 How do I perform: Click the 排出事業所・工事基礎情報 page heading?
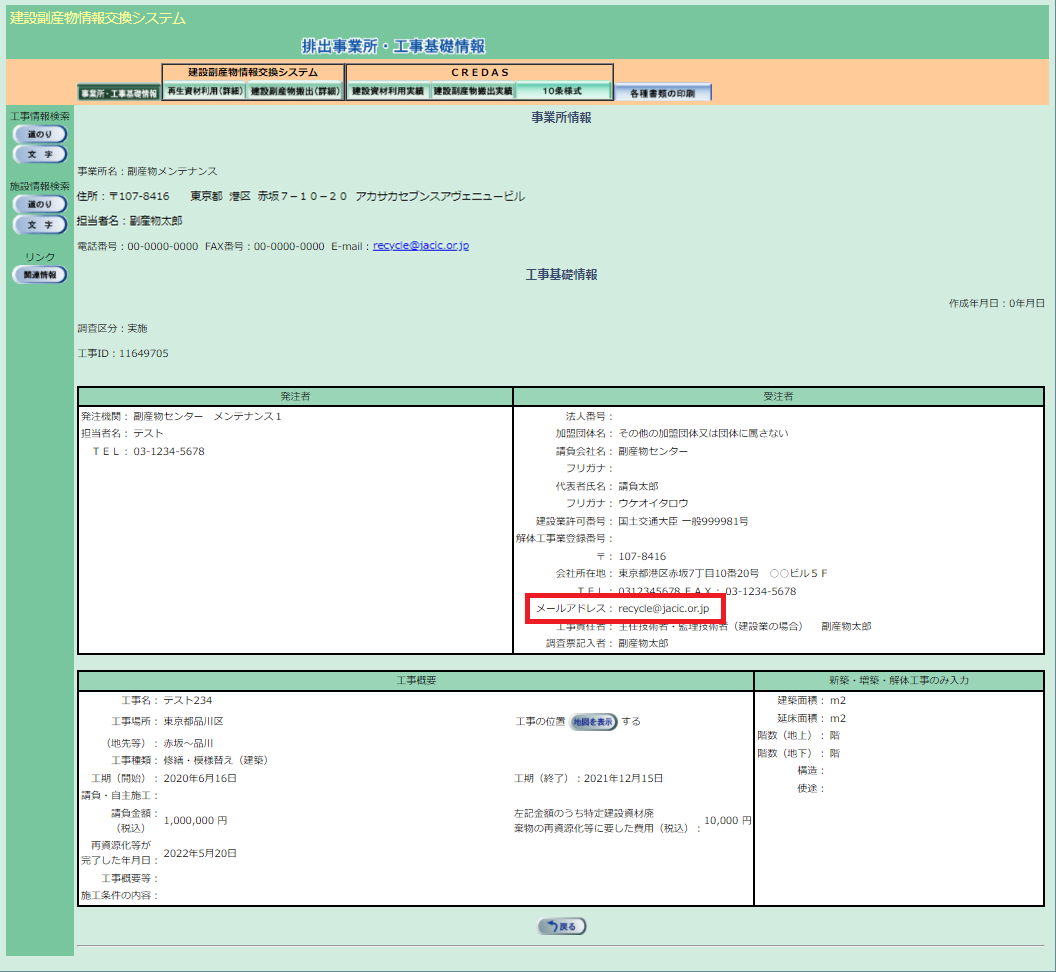[x=393, y=46]
